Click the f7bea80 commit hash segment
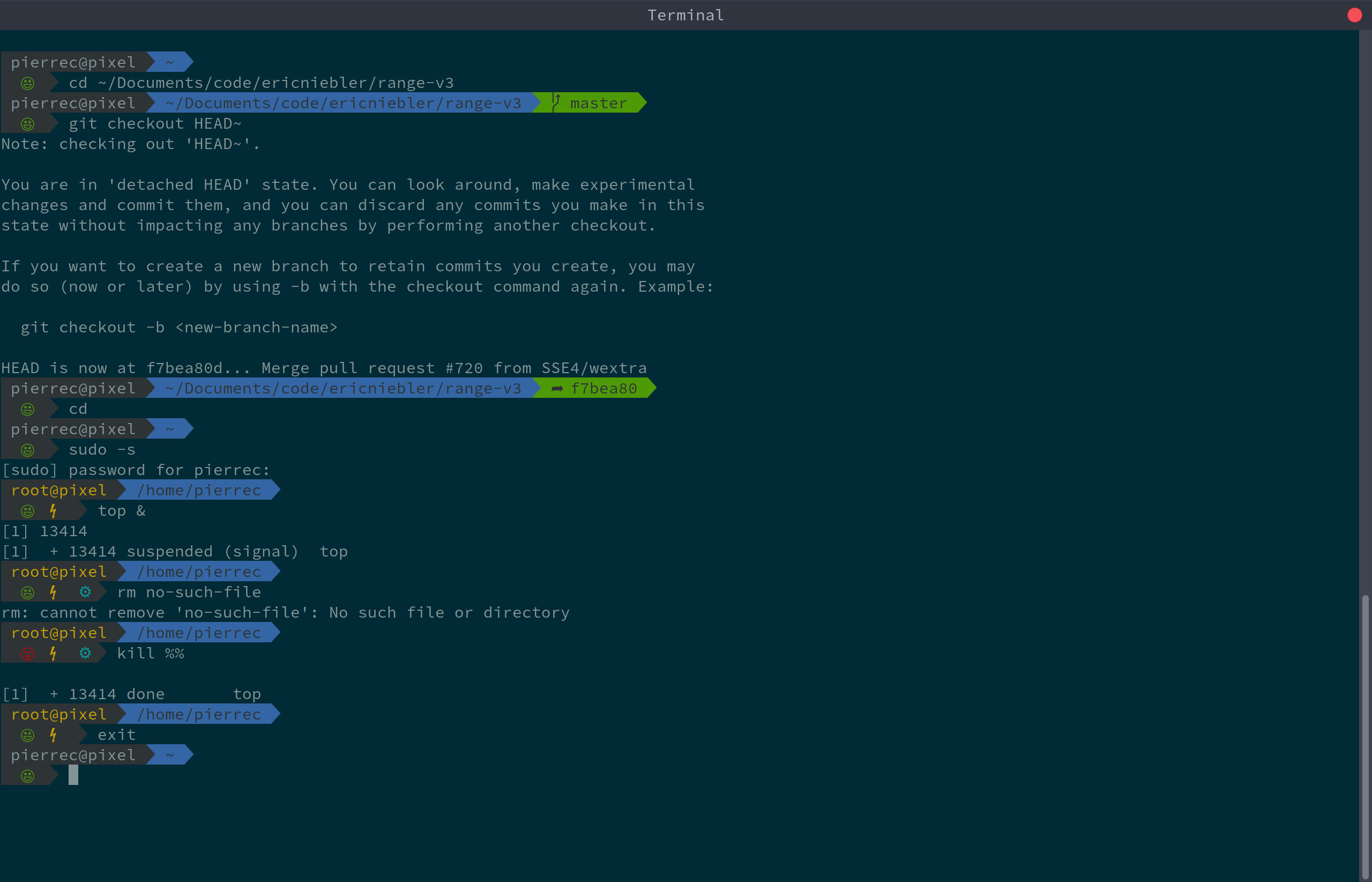 pos(604,388)
